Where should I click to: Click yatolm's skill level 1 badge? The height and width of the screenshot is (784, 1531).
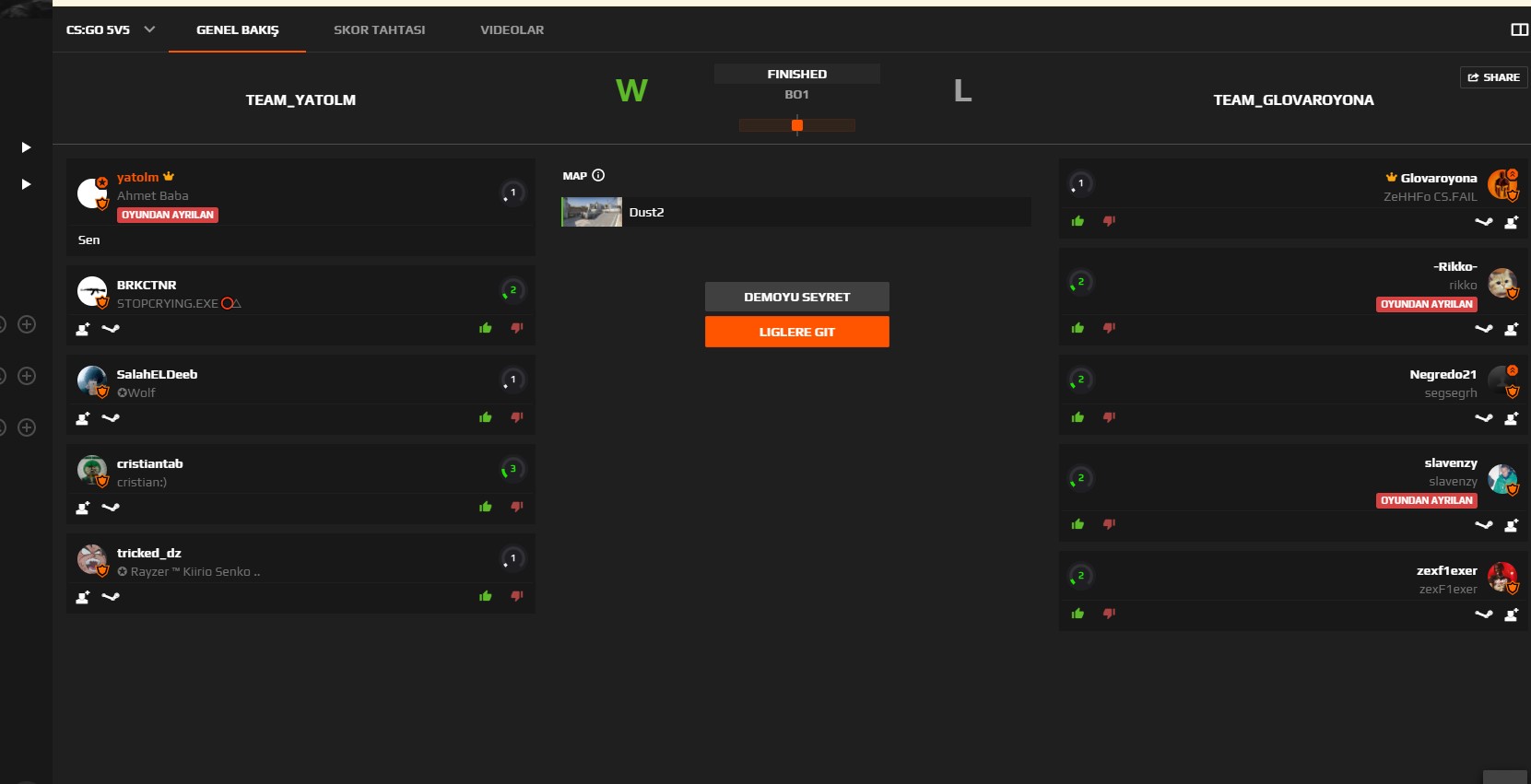click(x=512, y=193)
